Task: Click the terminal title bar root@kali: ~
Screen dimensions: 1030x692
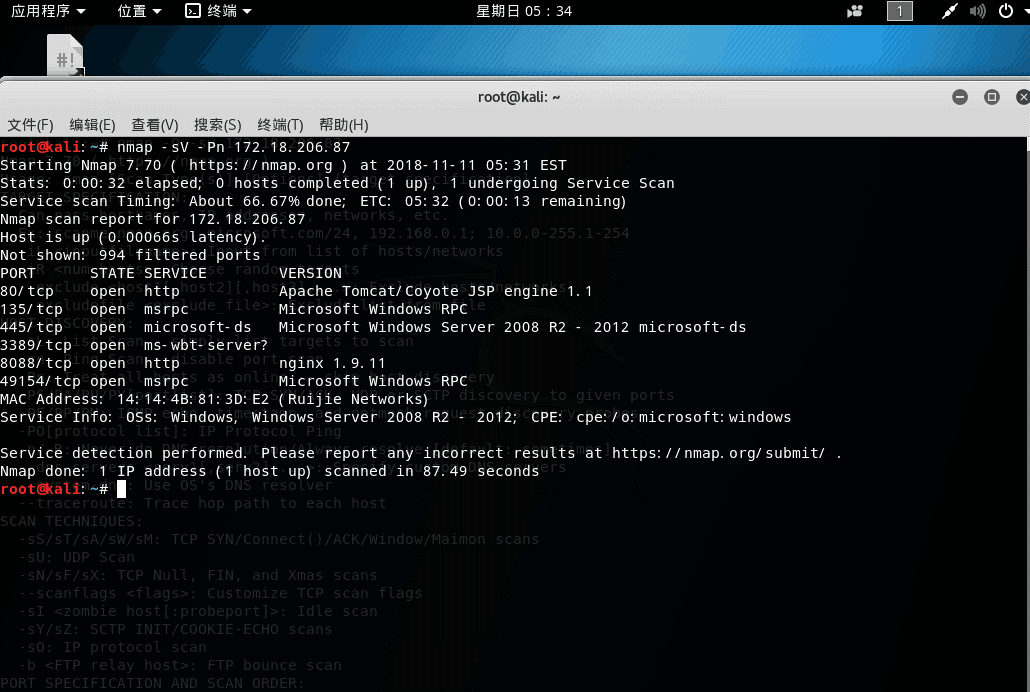Action: 518,97
